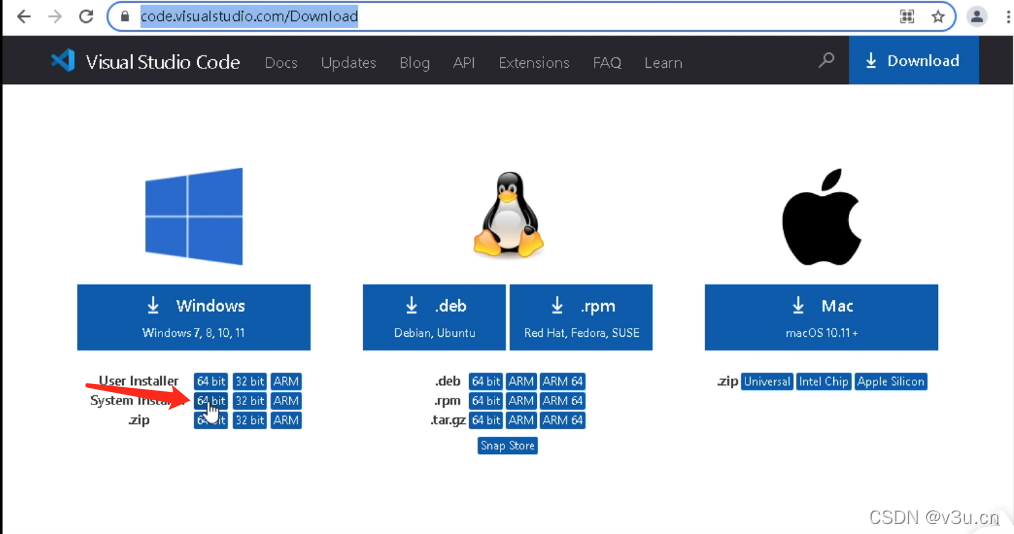The width and height of the screenshot is (1014, 534).
Task: Download the .deb Debian, Ubuntu package
Action: [435, 317]
